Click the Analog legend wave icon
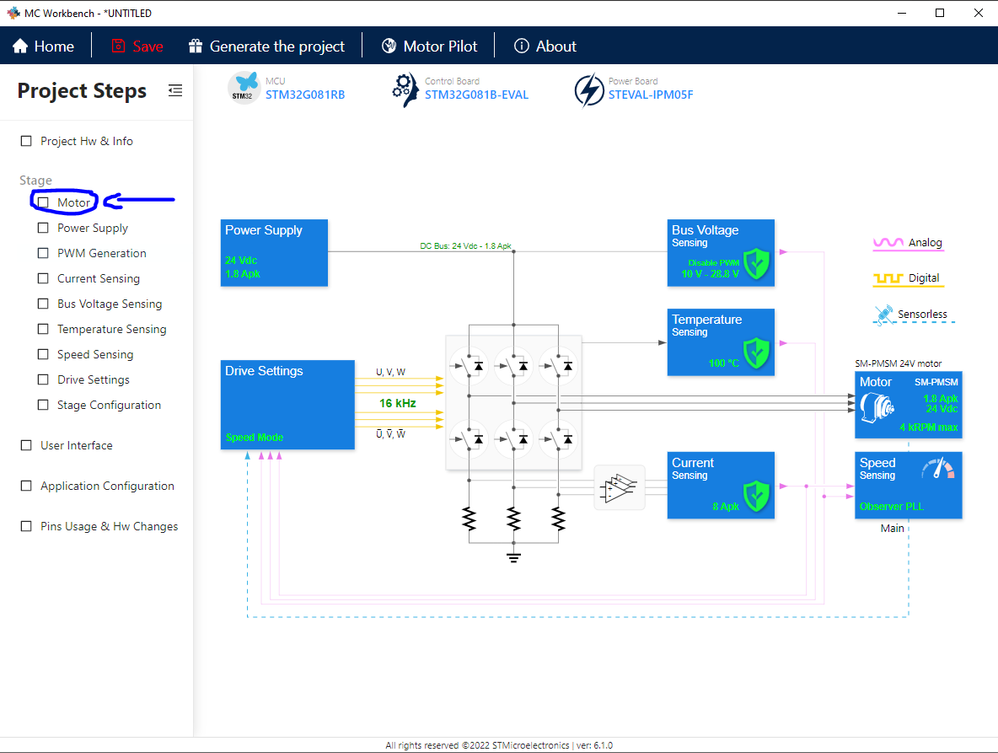This screenshot has height=753, width=998. pyautogui.click(x=888, y=243)
